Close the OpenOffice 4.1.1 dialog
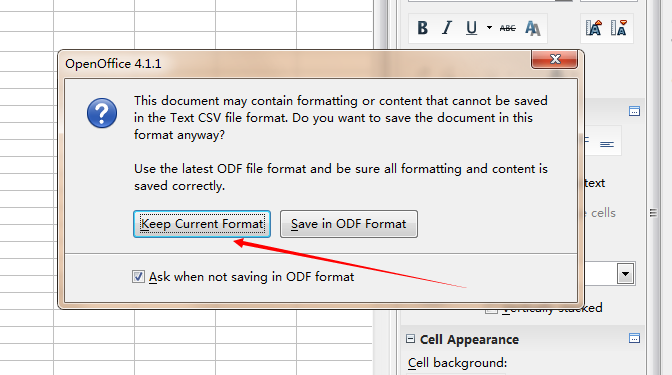Screen dimensions: 672x375 [555, 59]
